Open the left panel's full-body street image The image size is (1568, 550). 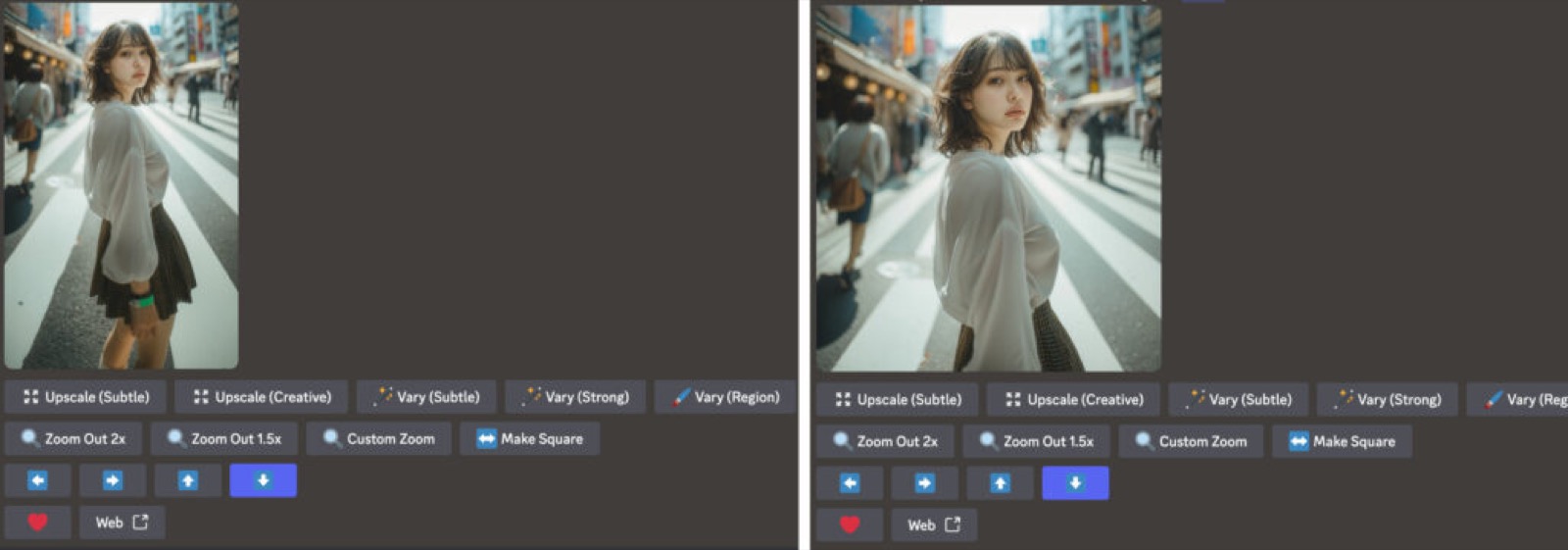point(122,185)
